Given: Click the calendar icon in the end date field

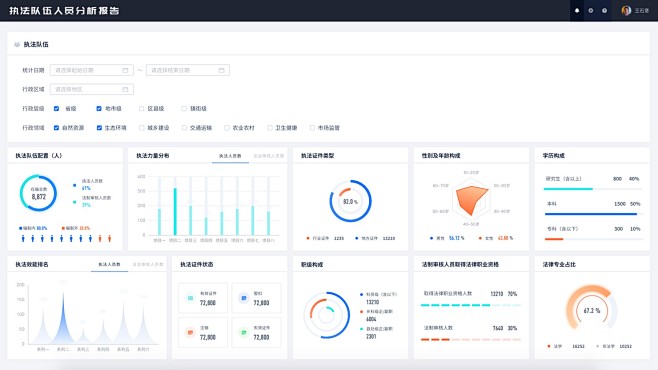Looking at the screenshot, I should pyautogui.click(x=221, y=70).
